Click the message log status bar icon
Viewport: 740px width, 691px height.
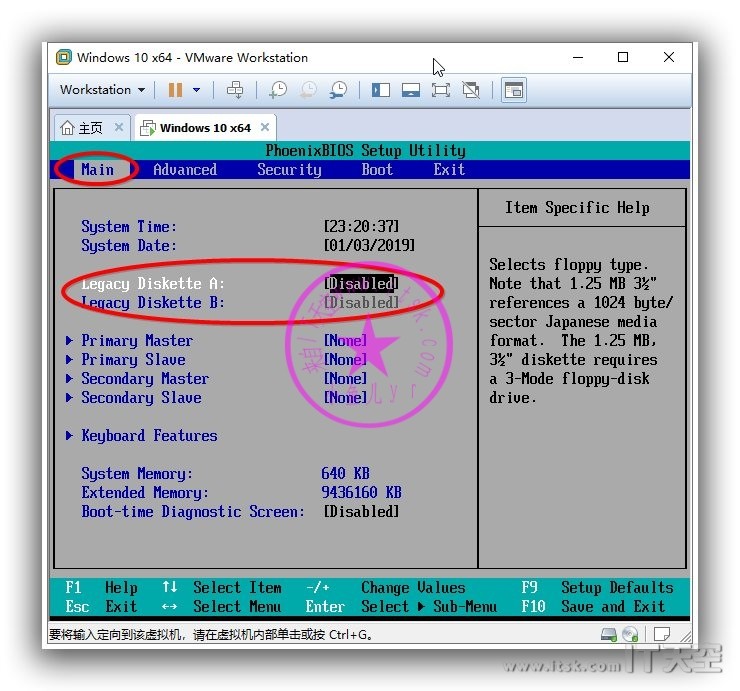662,634
